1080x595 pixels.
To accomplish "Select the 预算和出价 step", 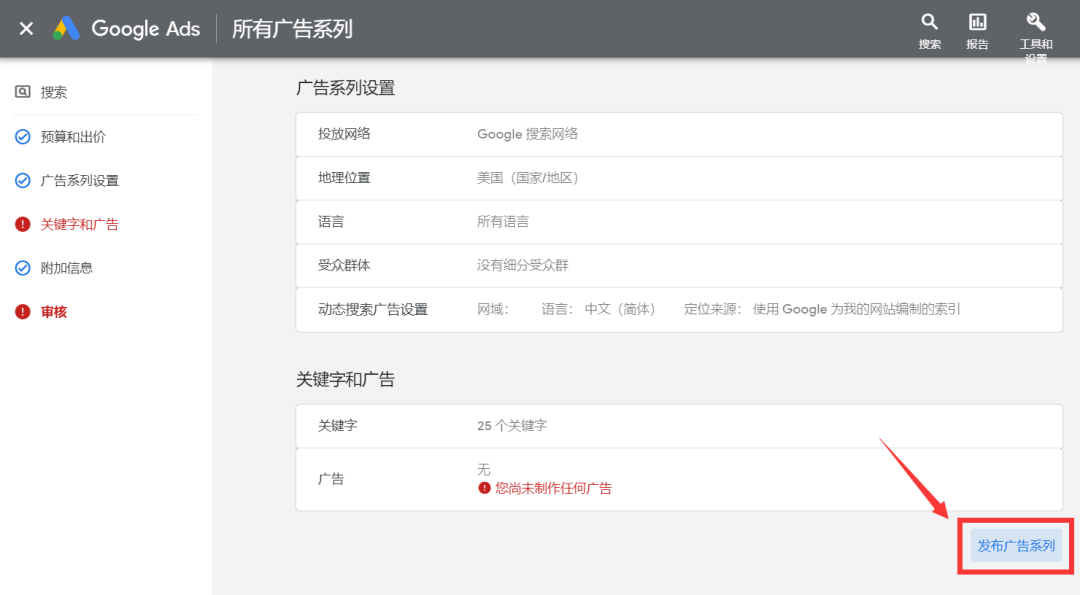I will point(70,136).
